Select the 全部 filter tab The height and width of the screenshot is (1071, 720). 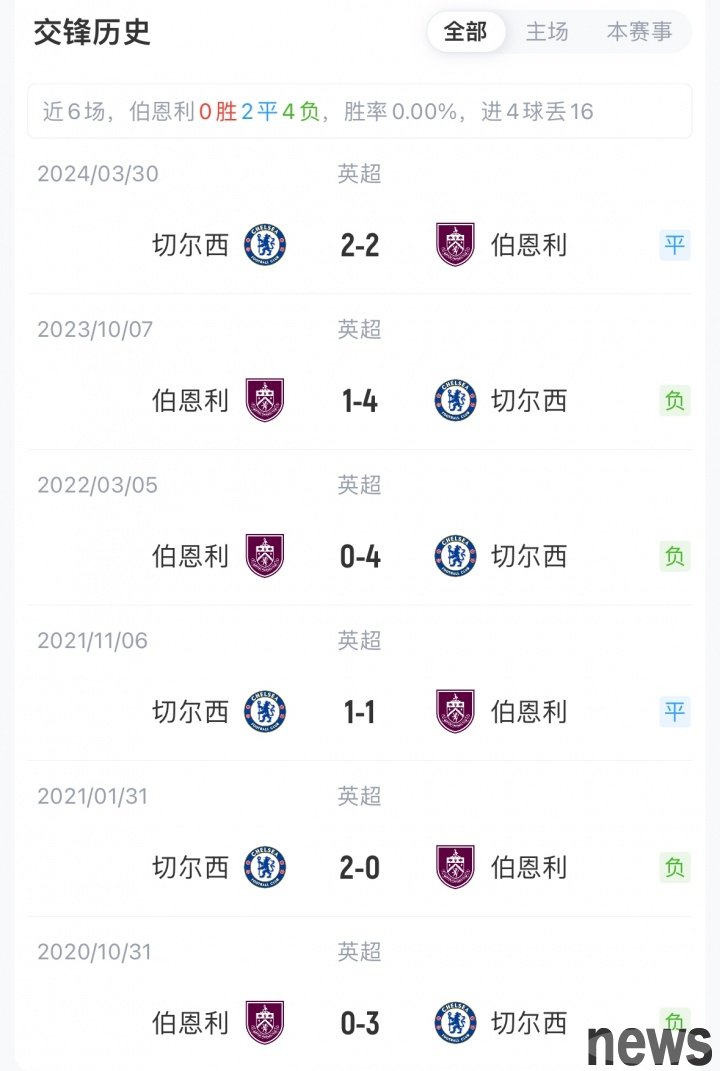click(465, 32)
